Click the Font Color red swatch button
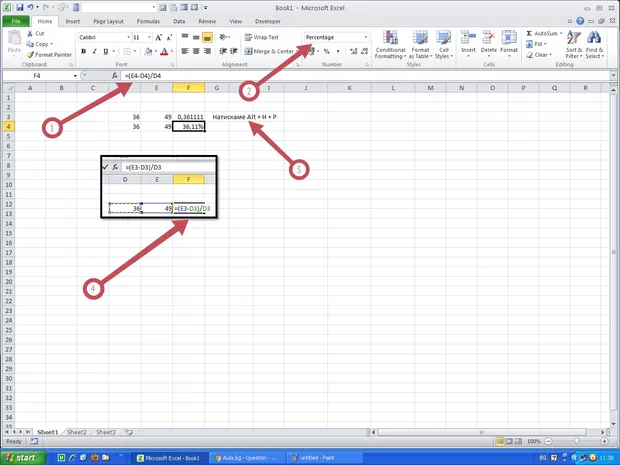620x465 pixels. pyautogui.click(x=164, y=51)
